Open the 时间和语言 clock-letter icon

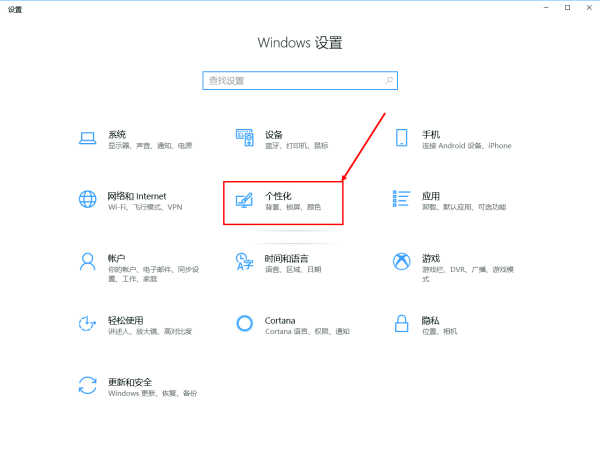click(x=245, y=262)
